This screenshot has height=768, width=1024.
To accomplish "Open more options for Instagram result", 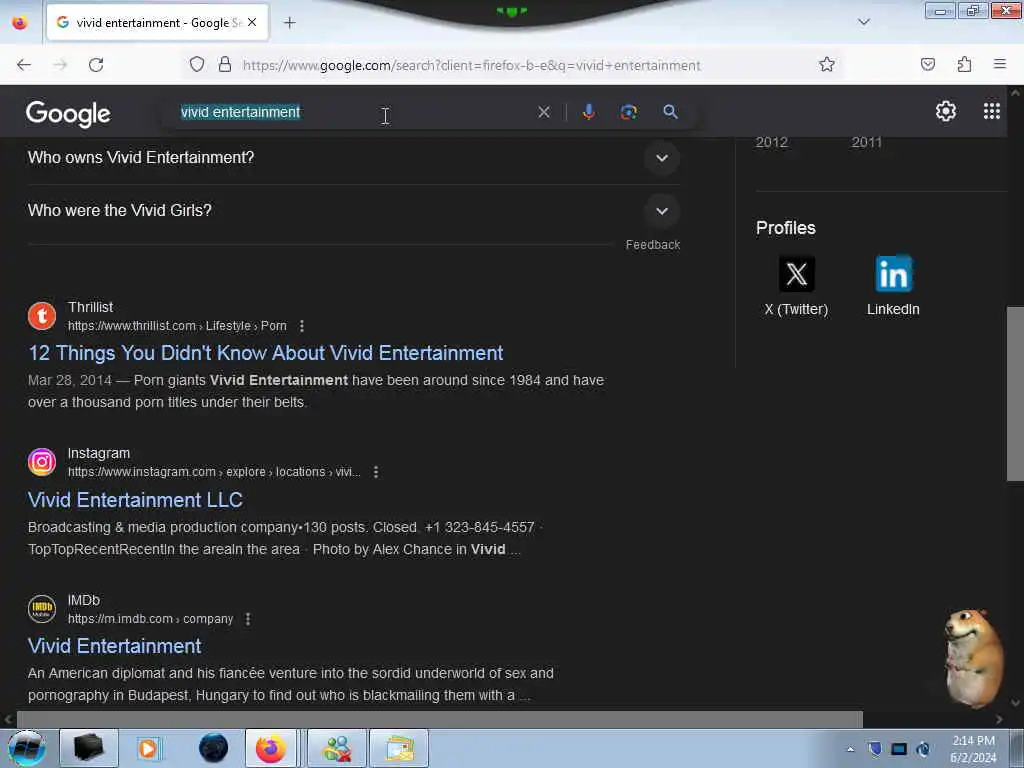I will tap(376, 472).
